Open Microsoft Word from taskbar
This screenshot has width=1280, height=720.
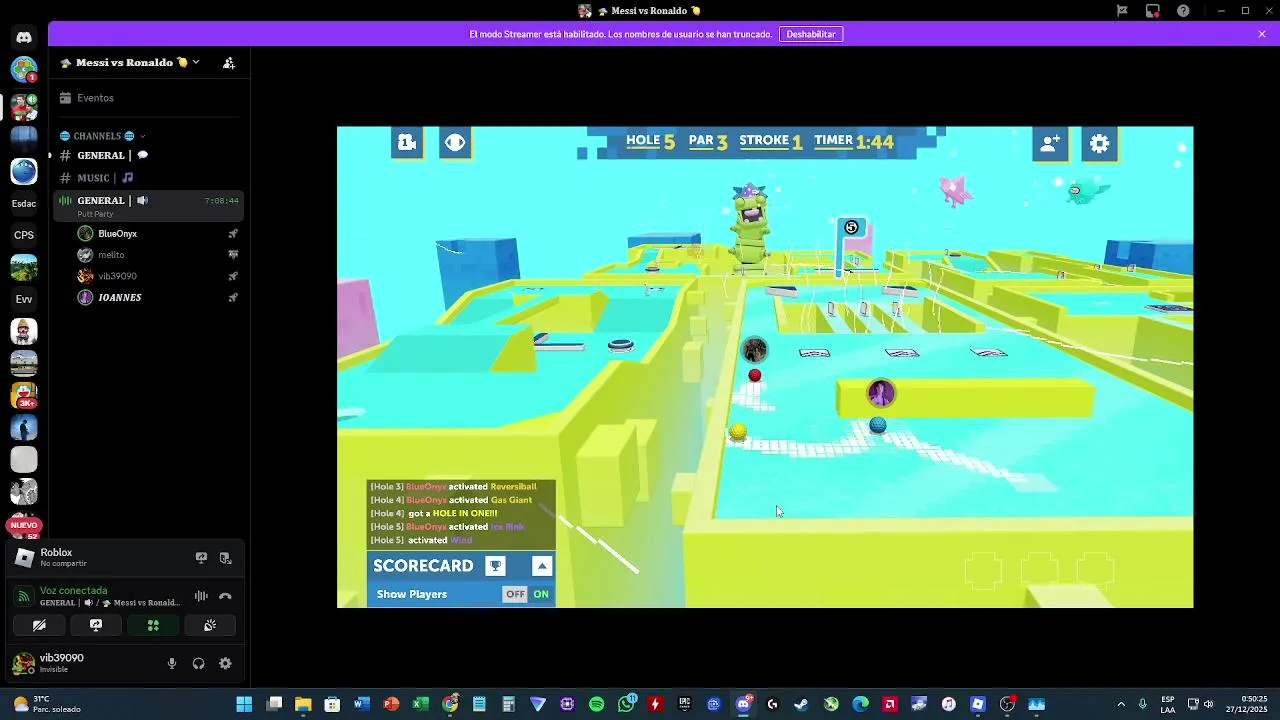click(362, 704)
